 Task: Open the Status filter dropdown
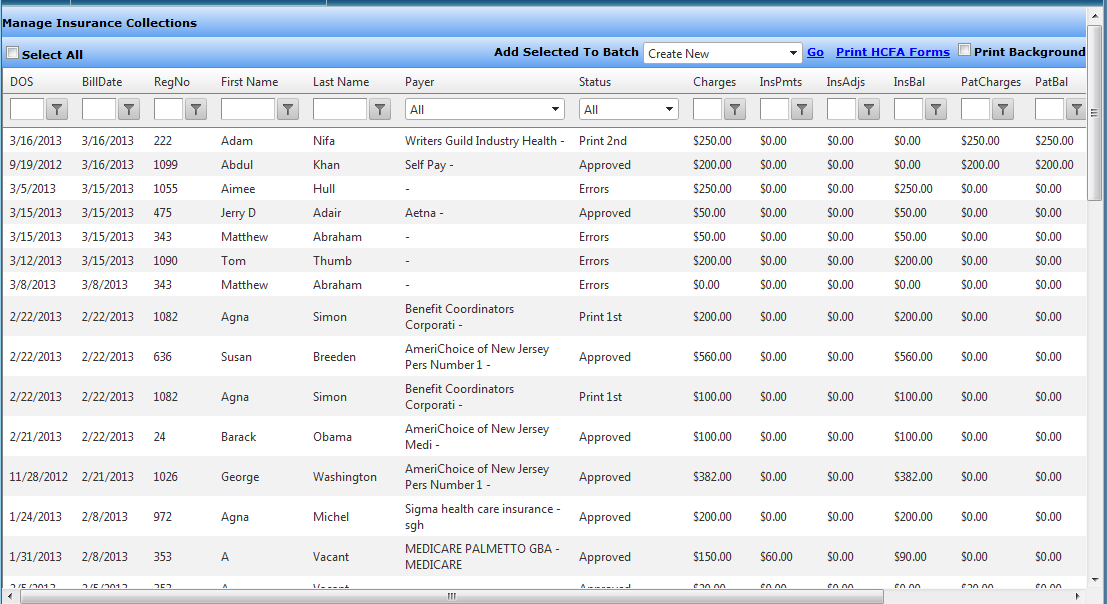(x=630, y=109)
